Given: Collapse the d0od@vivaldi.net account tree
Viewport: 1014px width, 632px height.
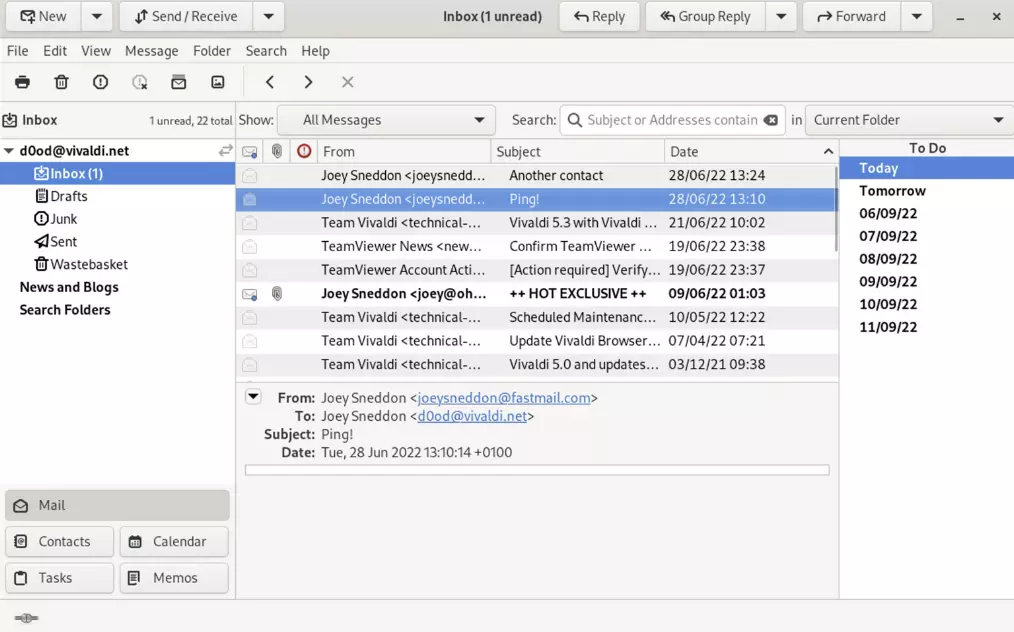Looking at the screenshot, I should 9,151.
